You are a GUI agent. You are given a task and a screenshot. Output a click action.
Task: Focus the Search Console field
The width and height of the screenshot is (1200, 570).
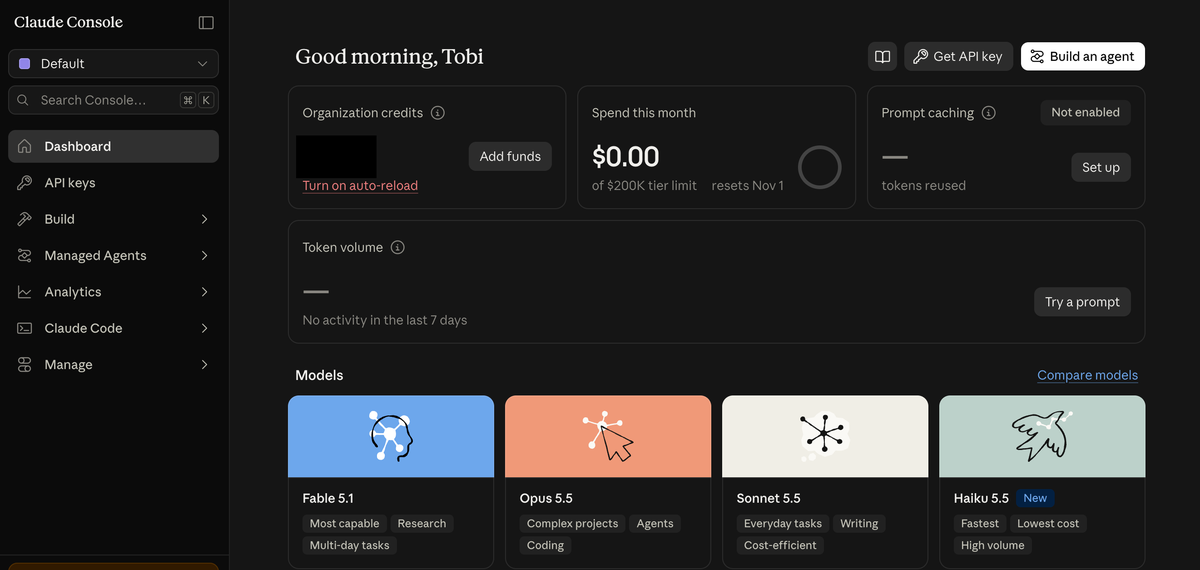tap(113, 100)
